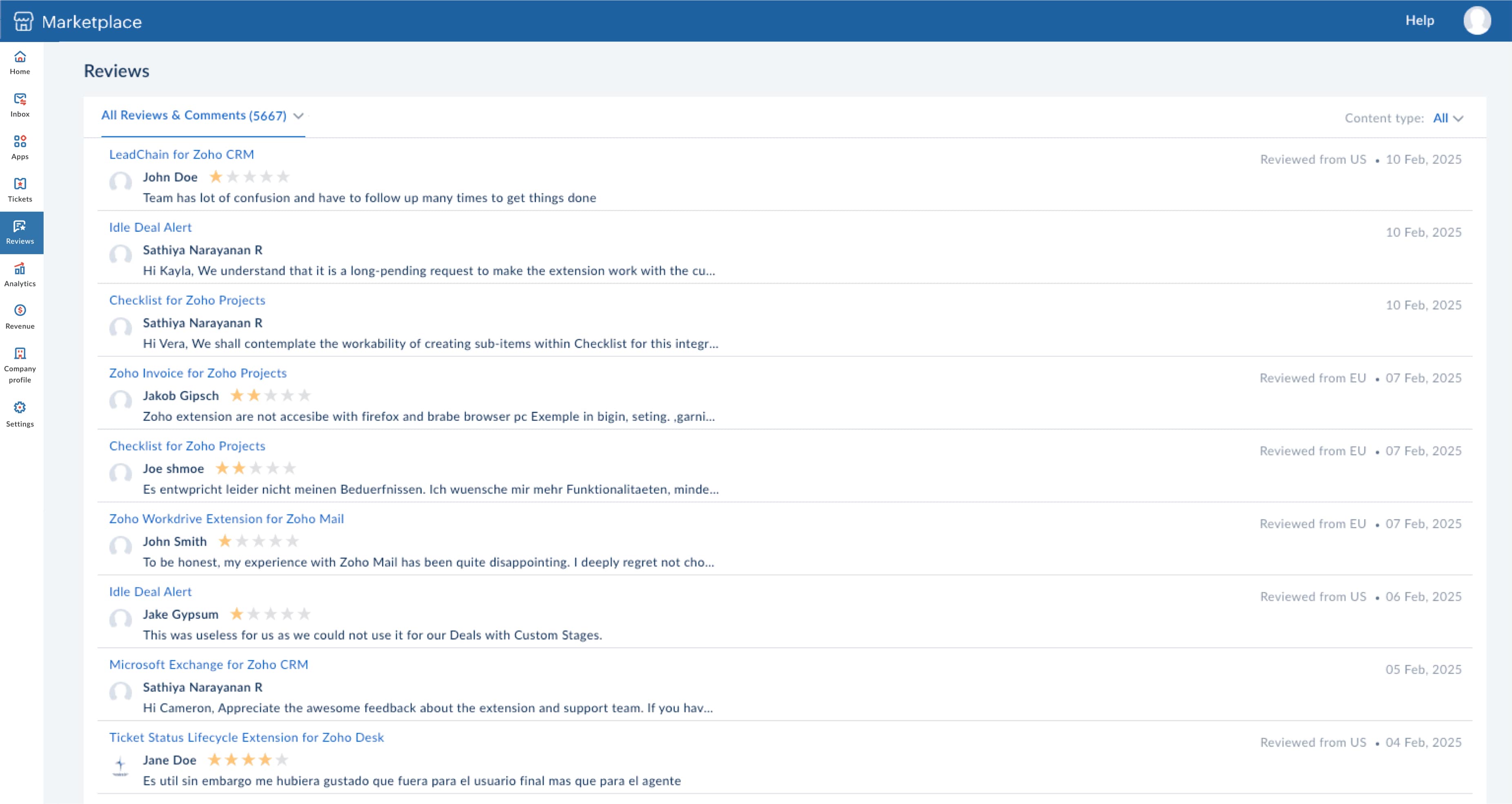Click the reply starting 'Hi Kayla, We understand'

pos(429,271)
